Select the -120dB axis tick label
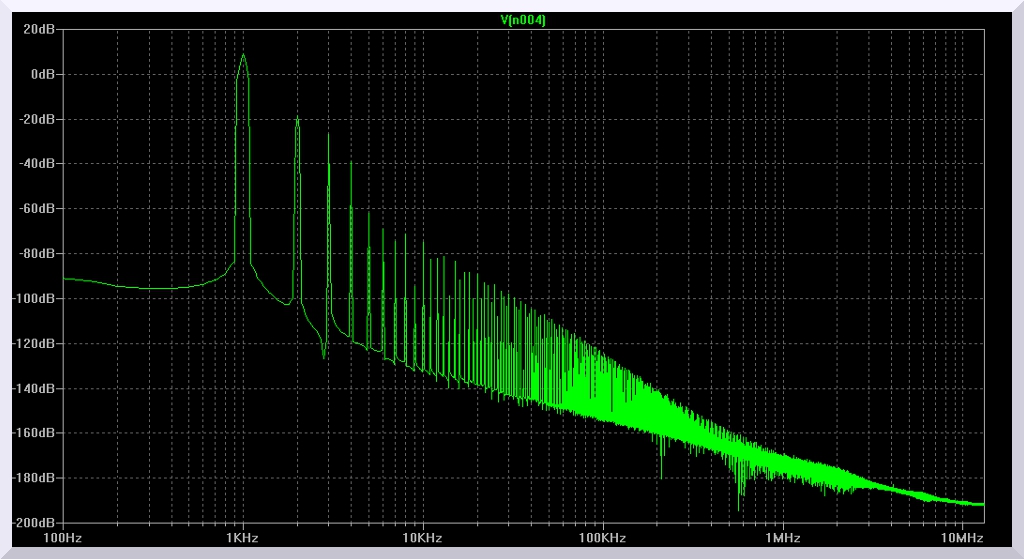The height and width of the screenshot is (559, 1024). pyautogui.click(x=36, y=343)
